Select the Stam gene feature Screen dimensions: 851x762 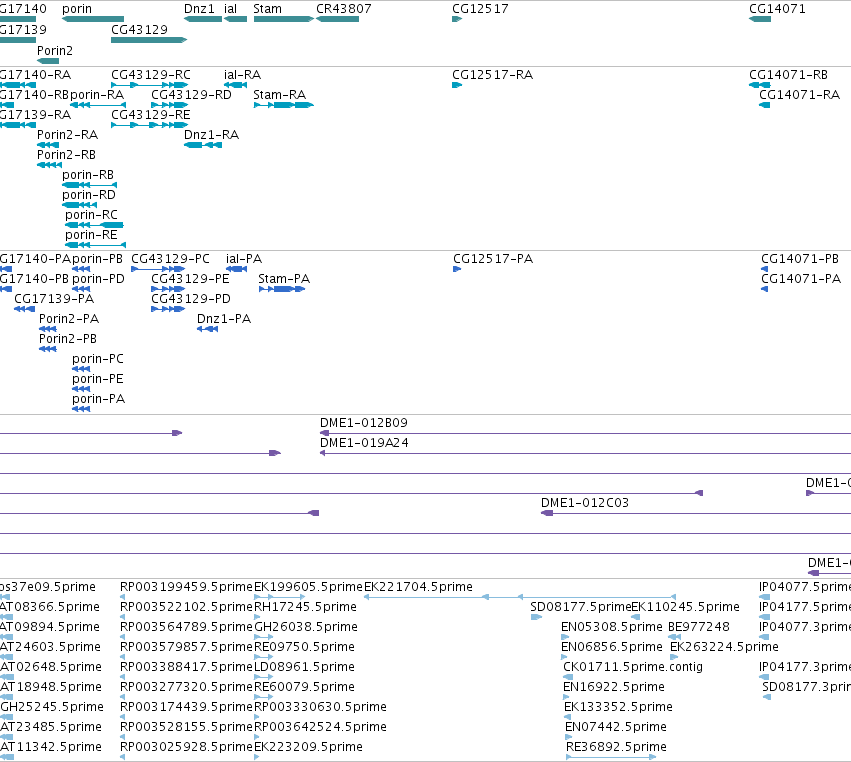point(283,19)
